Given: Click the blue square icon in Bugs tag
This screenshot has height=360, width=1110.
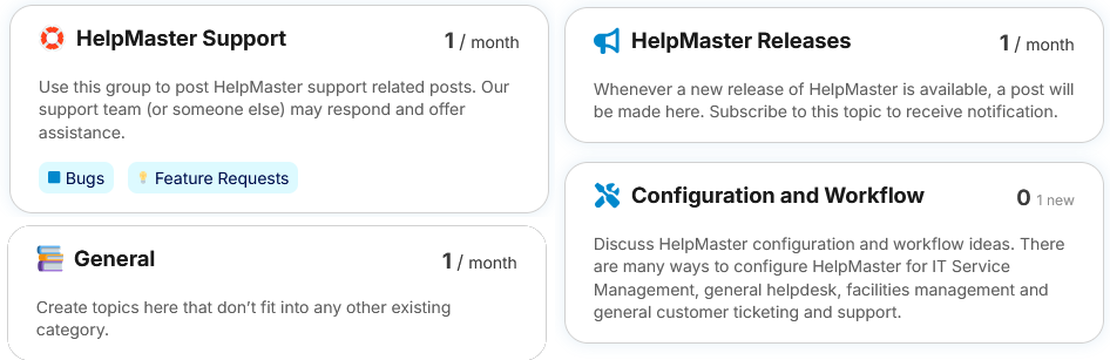Looking at the screenshot, I should (54, 178).
